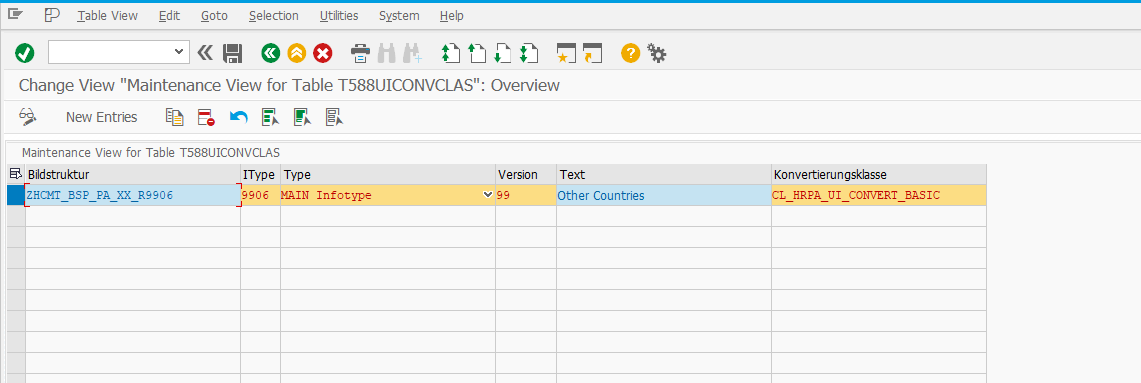The image size is (1141, 383).
Task: Exit using the yellow up-arrow icon
Action: pyautogui.click(x=296, y=52)
